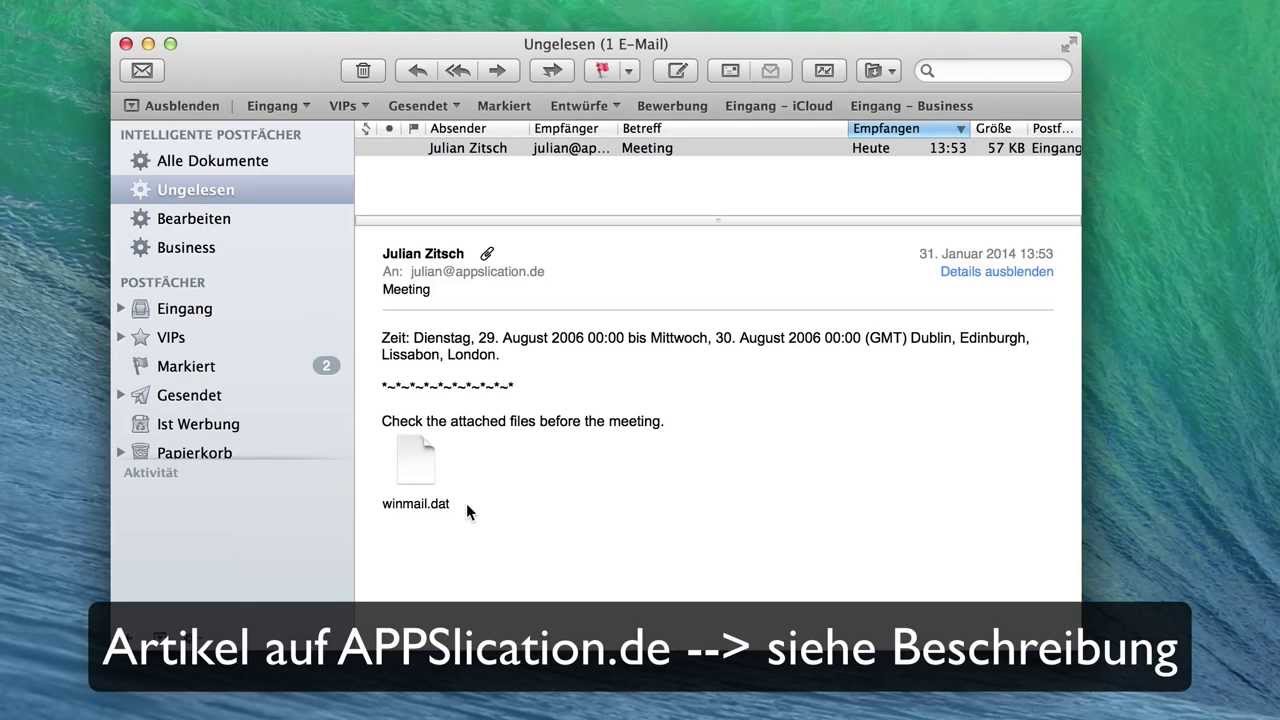Reply to the message with the single arrow
This screenshot has height=720, width=1280.
tap(418, 71)
